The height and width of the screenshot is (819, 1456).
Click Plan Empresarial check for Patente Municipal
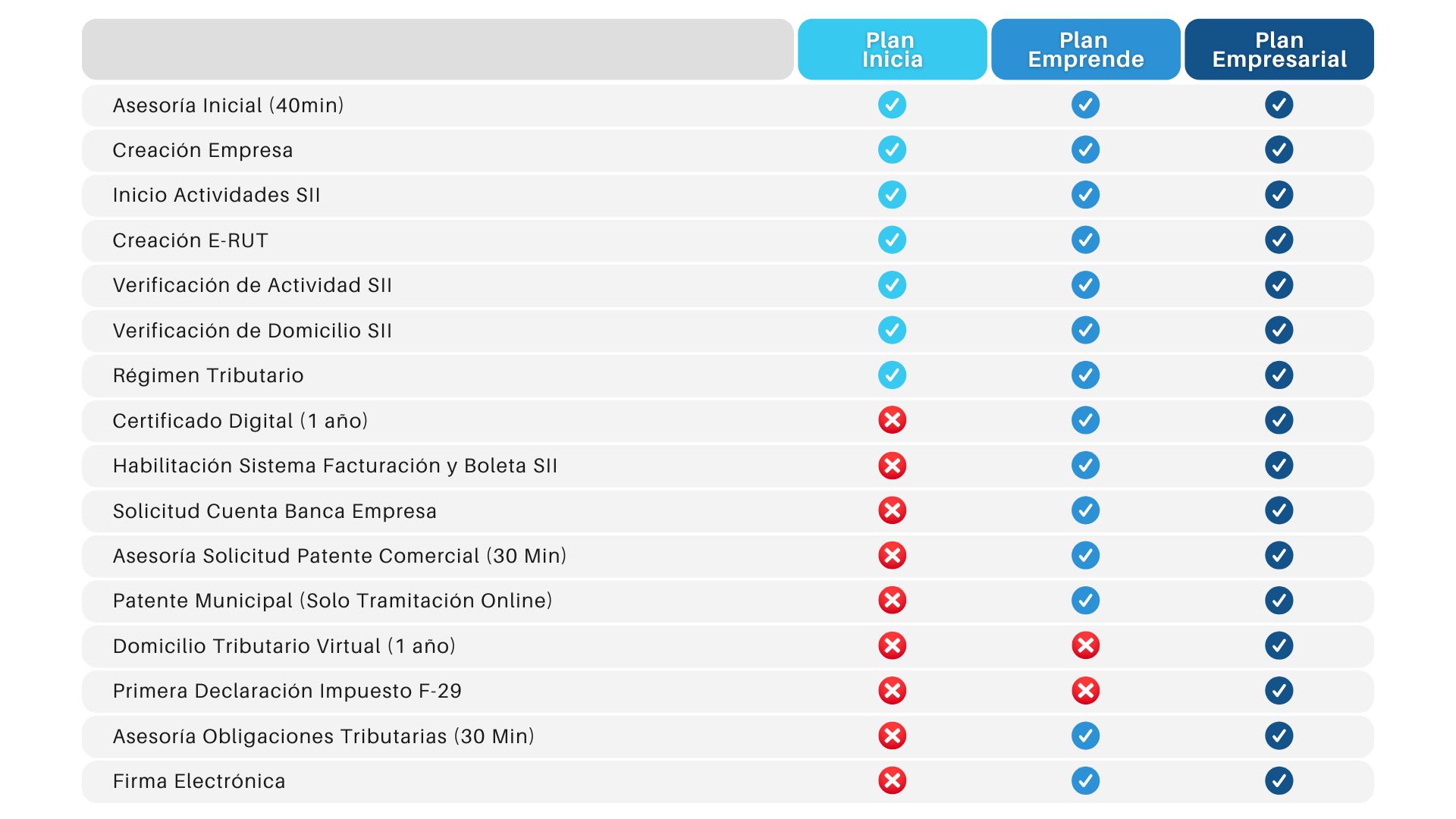coord(1279,601)
